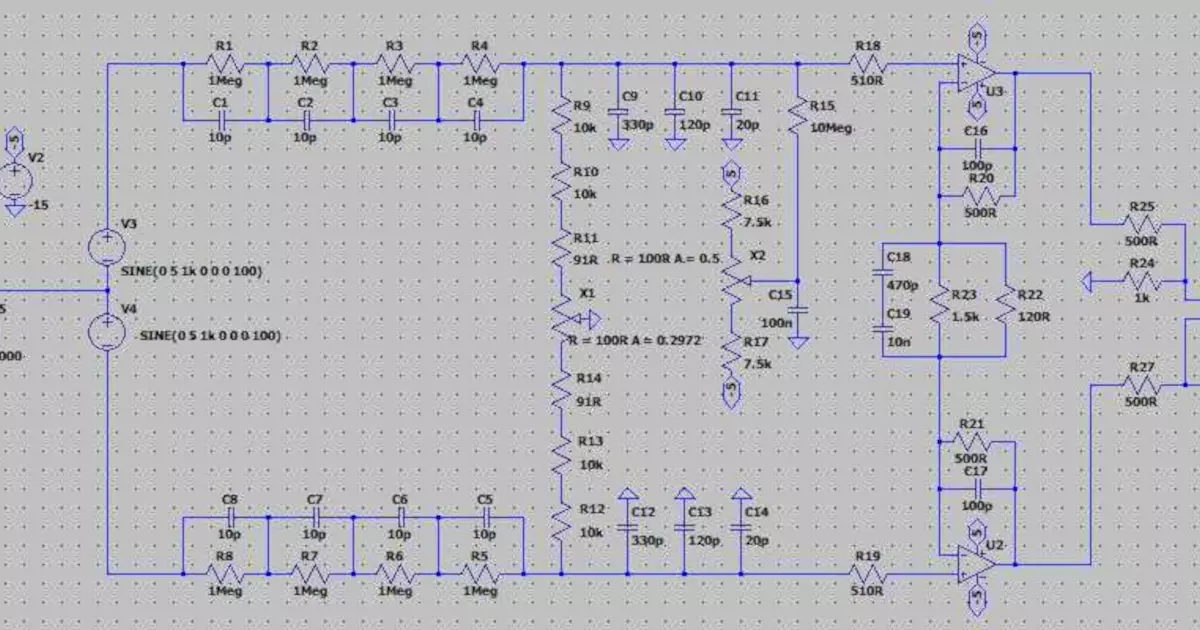This screenshot has height=630, width=1200.
Task: Click the V2 DC voltage source
Action: 17,180
